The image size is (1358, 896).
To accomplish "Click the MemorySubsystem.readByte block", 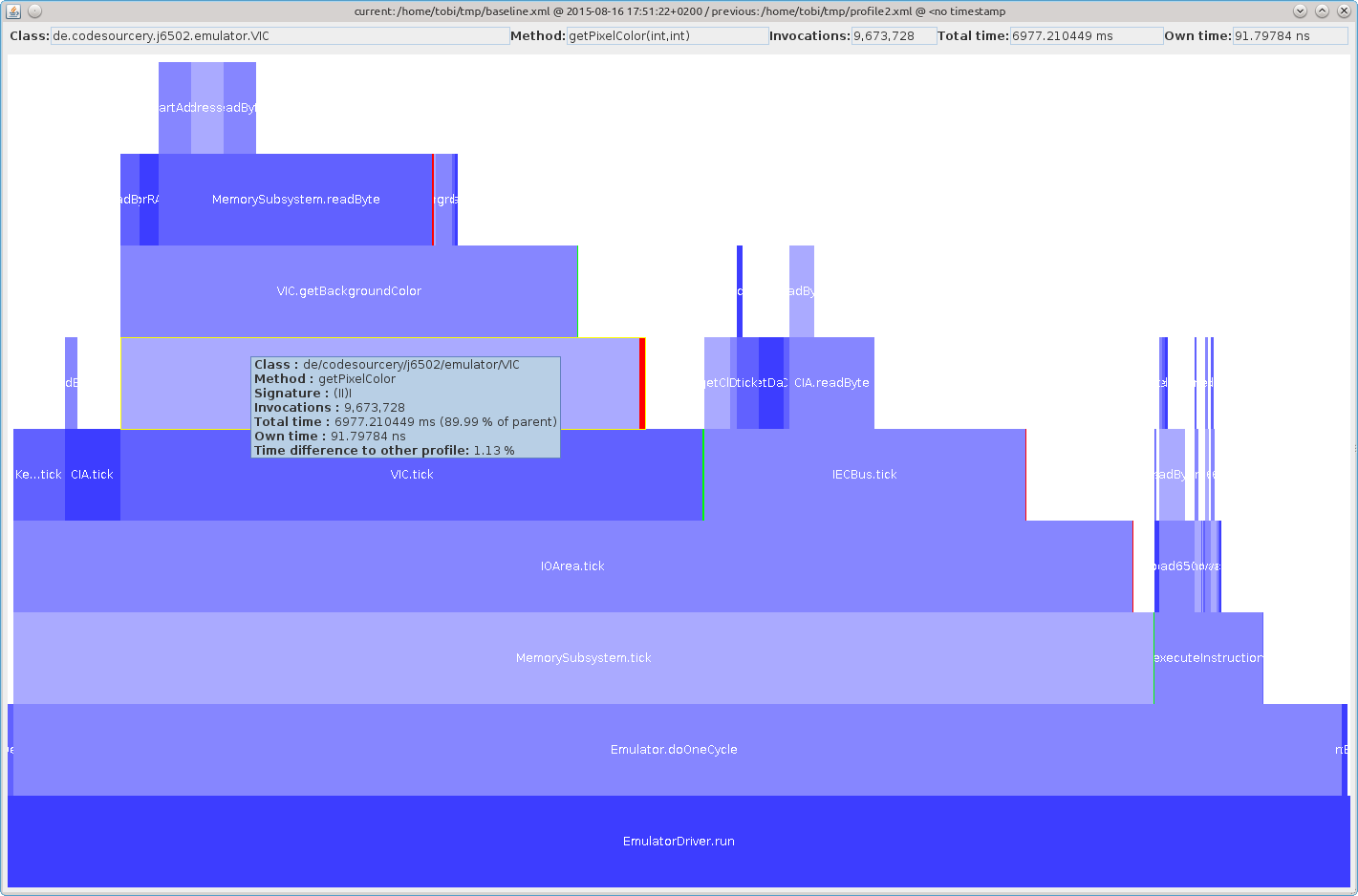I will coord(295,200).
